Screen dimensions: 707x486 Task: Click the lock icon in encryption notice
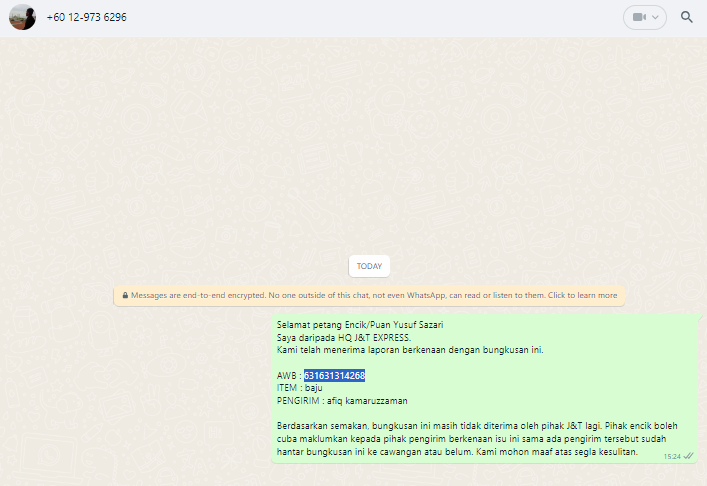125,295
